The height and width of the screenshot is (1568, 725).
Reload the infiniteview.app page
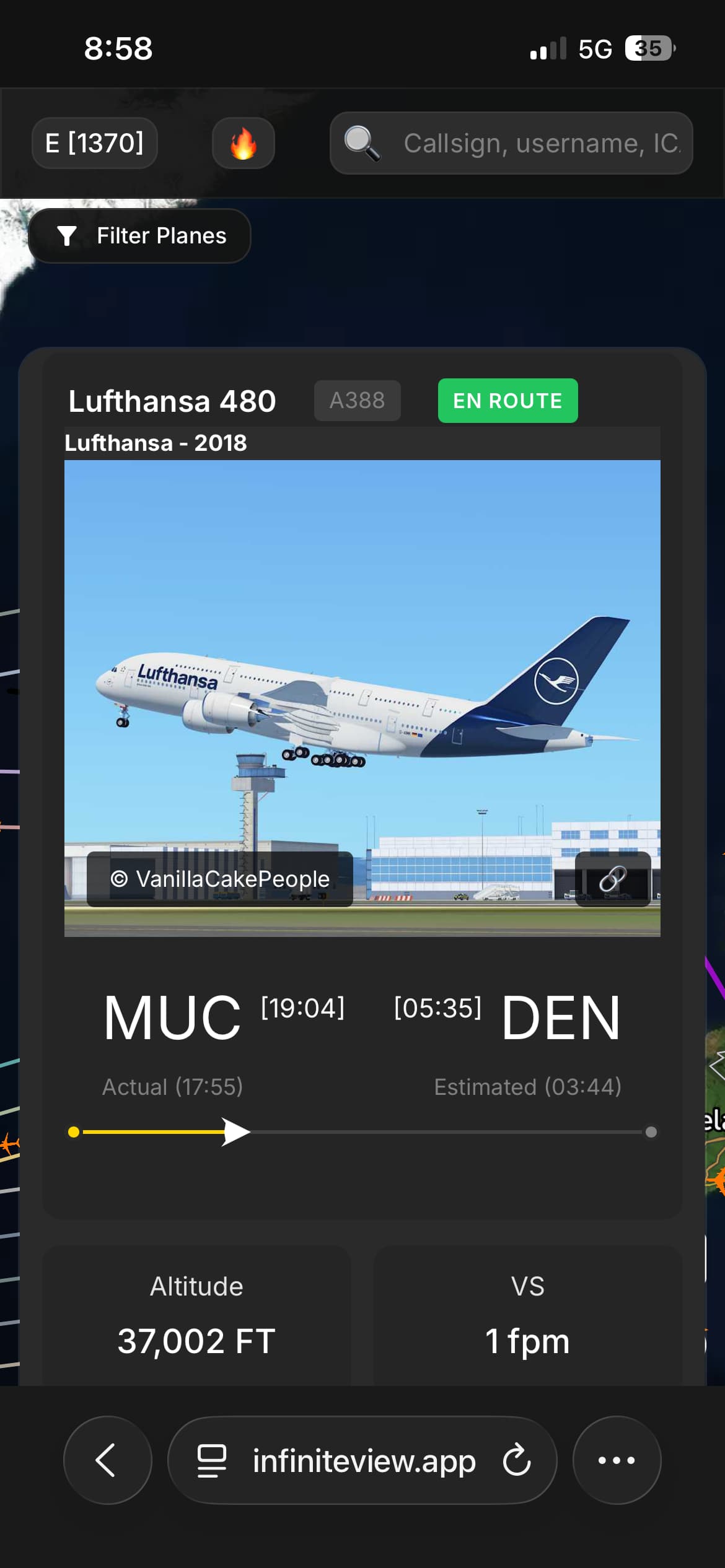tap(517, 1460)
